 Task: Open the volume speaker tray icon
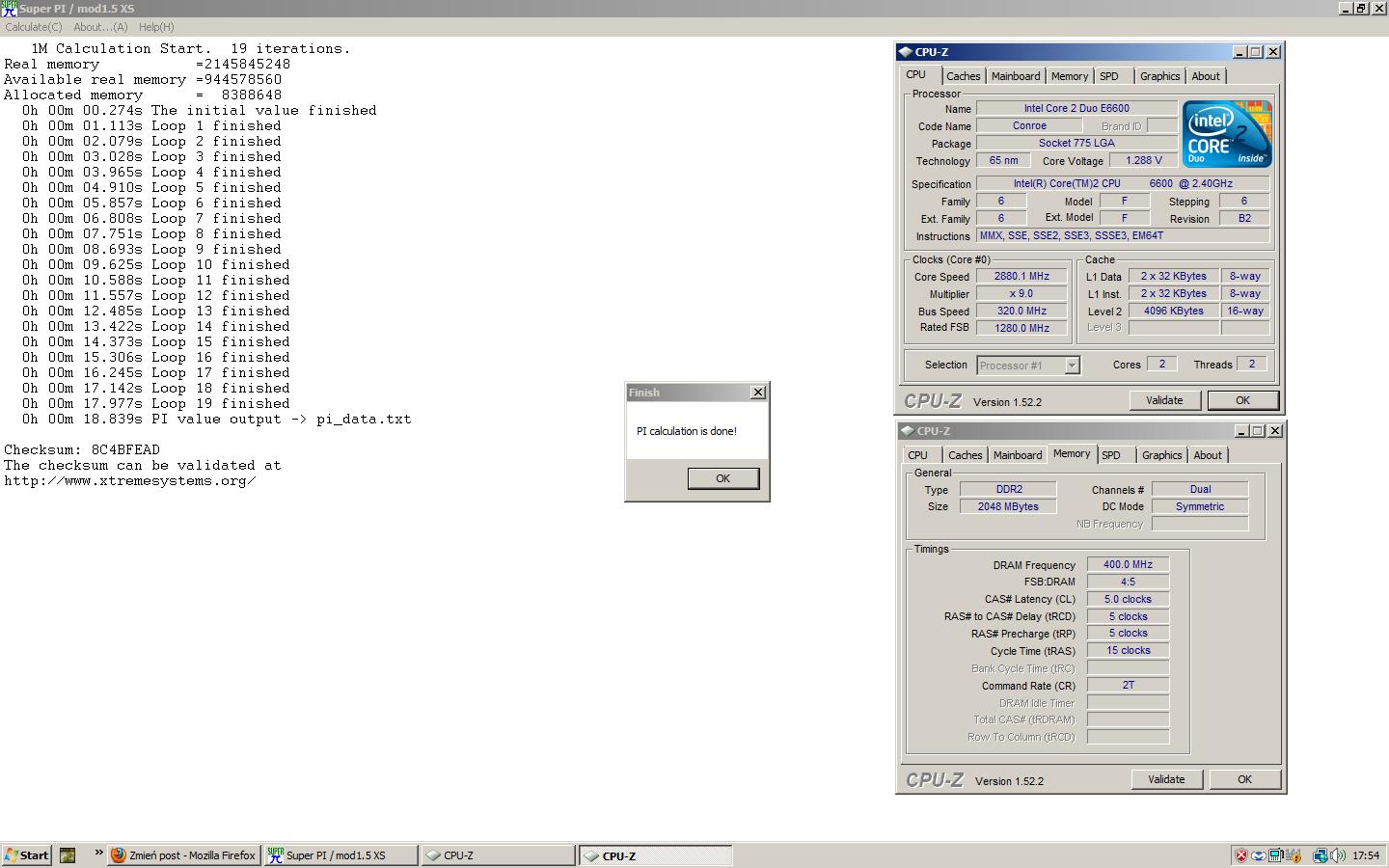pyautogui.click(x=1337, y=855)
